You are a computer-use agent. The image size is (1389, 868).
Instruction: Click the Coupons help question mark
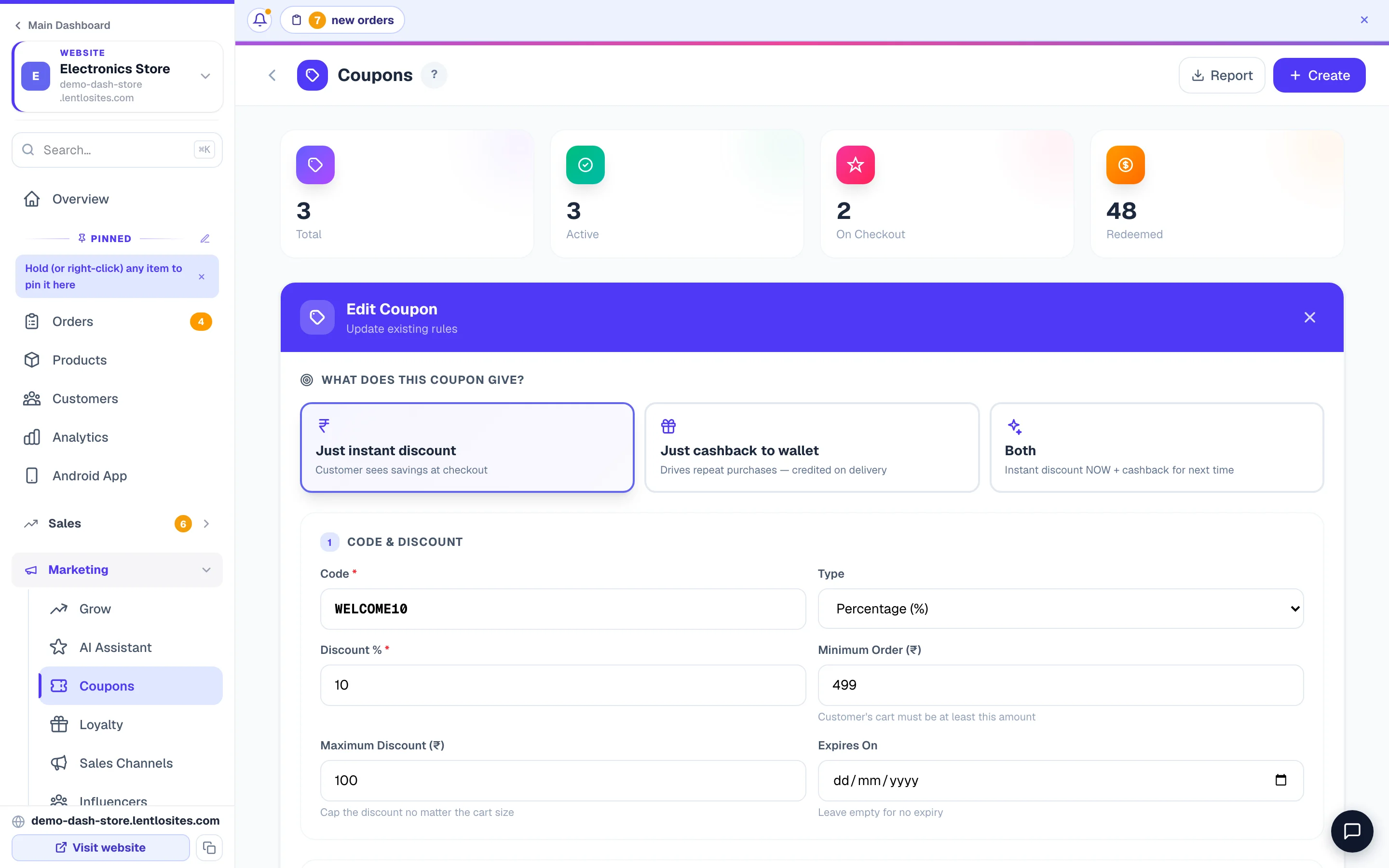pyautogui.click(x=434, y=75)
